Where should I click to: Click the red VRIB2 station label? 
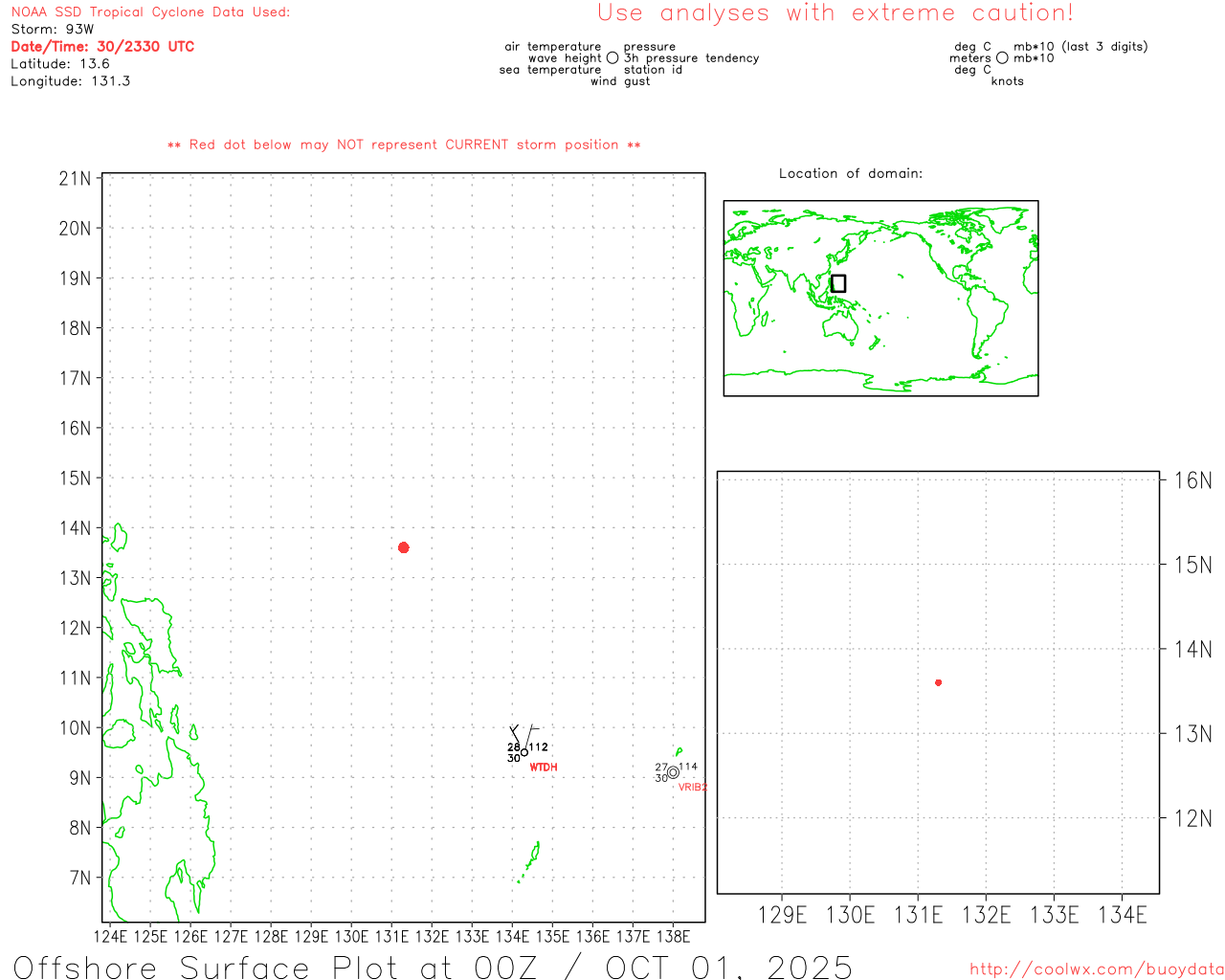692,788
